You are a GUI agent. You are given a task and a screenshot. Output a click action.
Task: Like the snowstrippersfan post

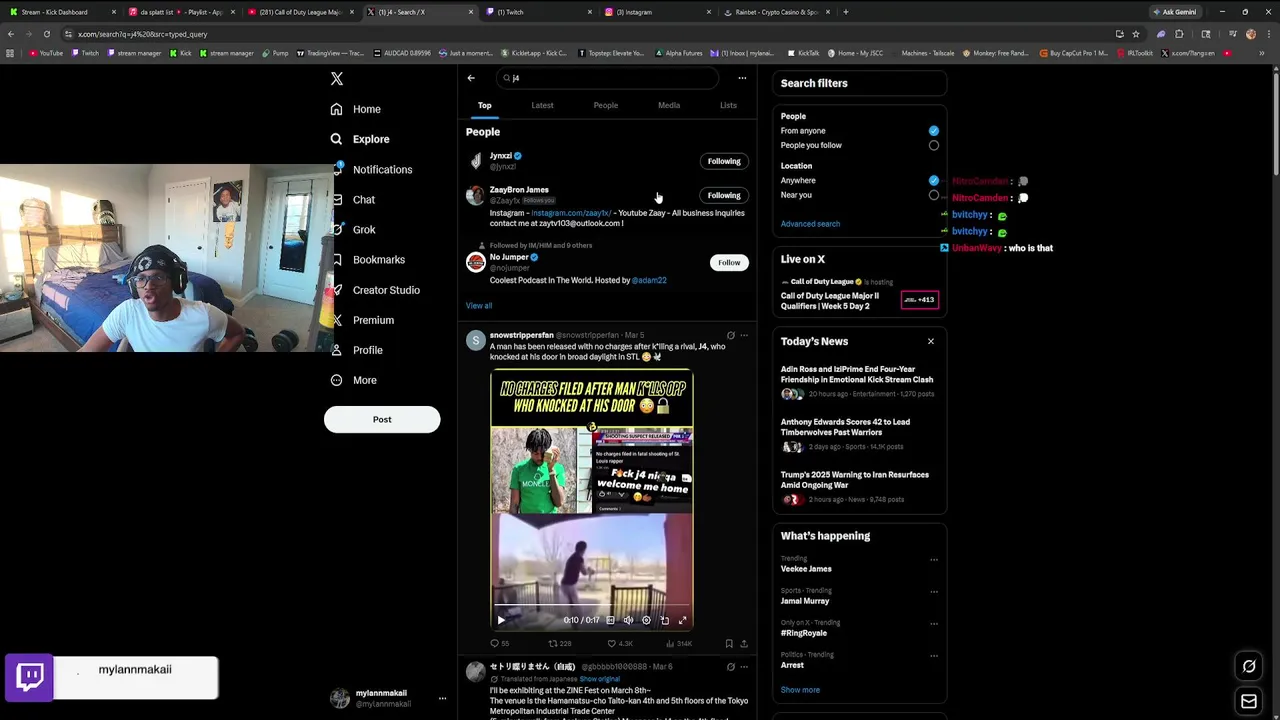620,644
